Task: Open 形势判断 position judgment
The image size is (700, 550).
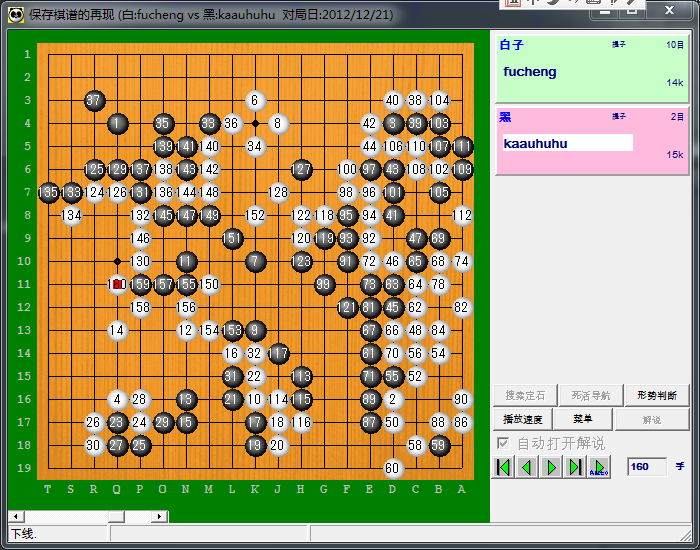Action: pos(657,395)
